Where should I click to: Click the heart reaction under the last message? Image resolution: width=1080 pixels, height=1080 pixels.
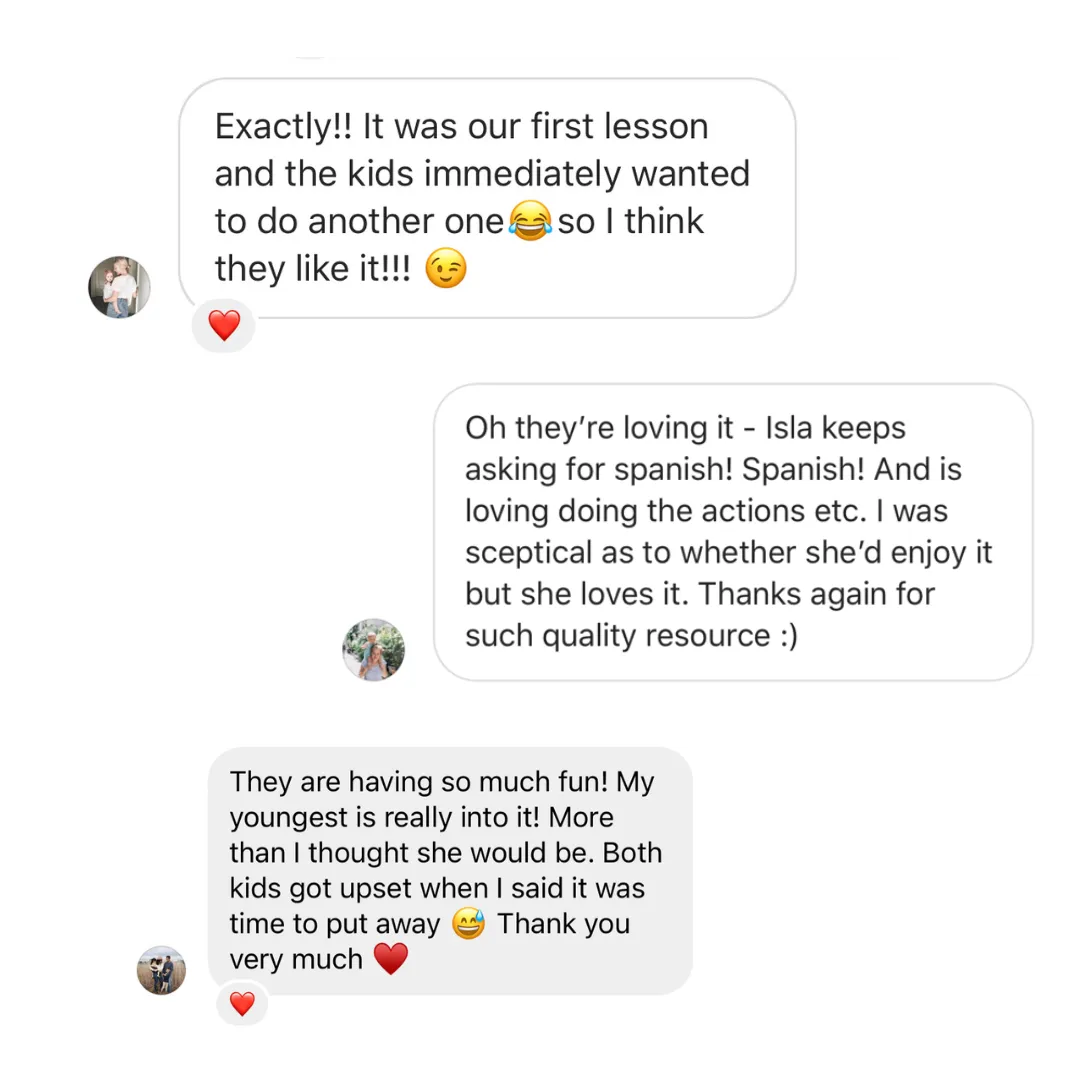pos(242,1004)
